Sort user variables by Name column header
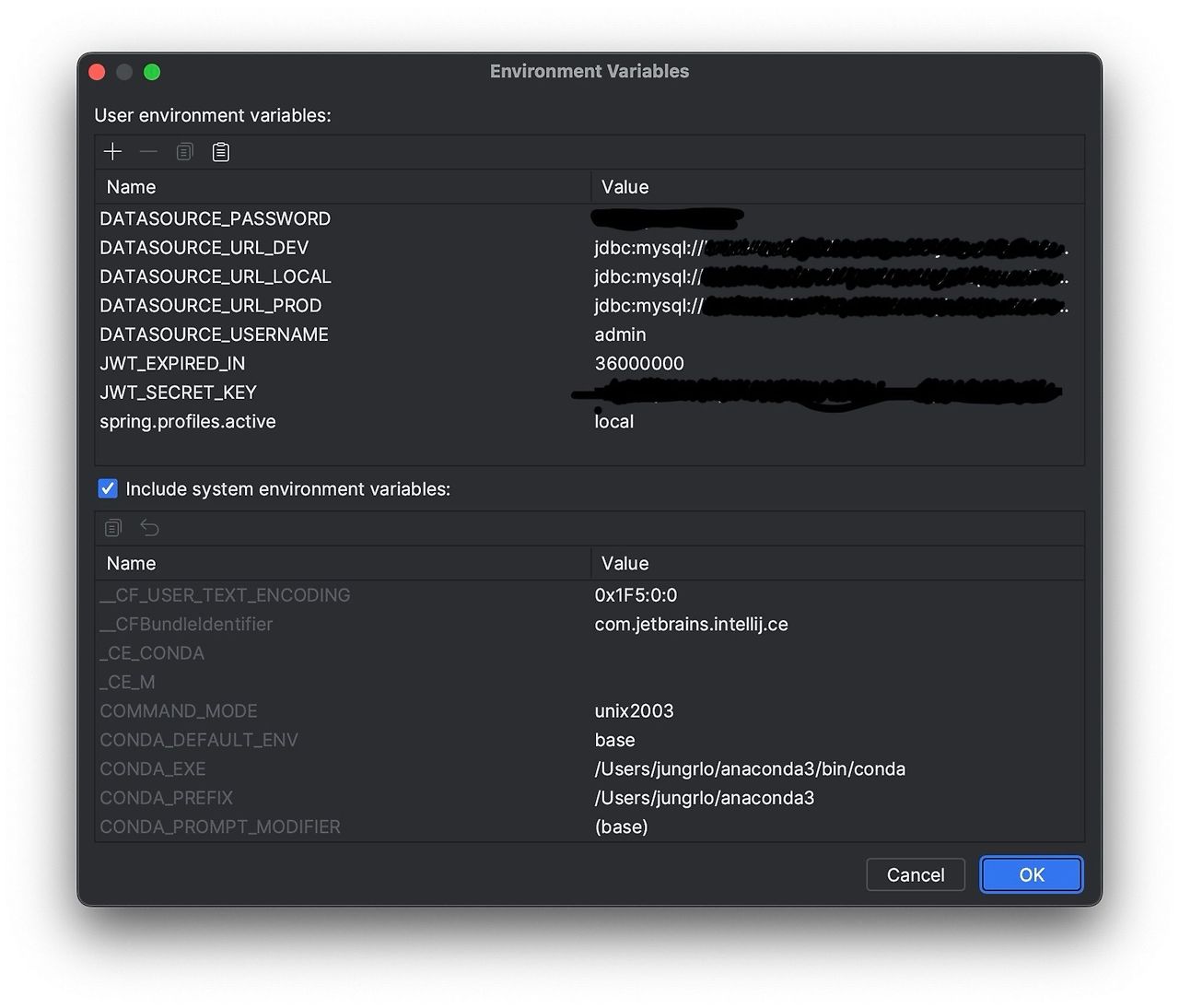The image size is (1179, 1008). pos(343,187)
